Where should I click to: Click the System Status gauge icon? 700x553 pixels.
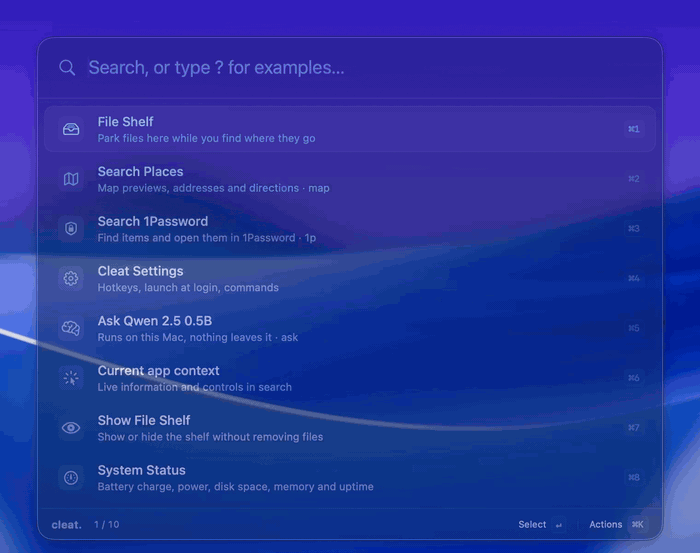71,478
